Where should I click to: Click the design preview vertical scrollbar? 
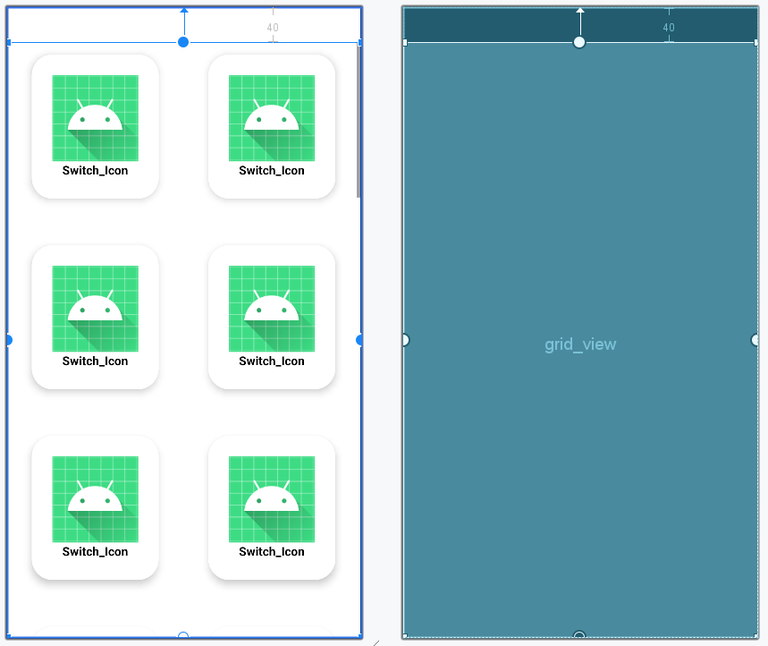click(x=359, y=121)
